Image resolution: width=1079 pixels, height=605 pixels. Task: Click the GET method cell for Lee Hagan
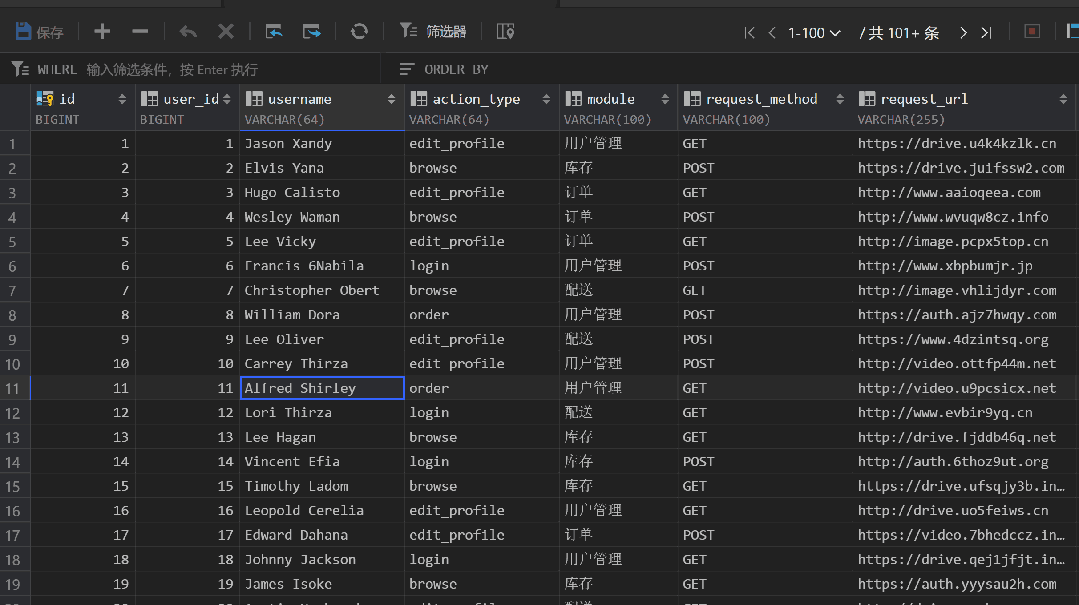click(x=765, y=437)
